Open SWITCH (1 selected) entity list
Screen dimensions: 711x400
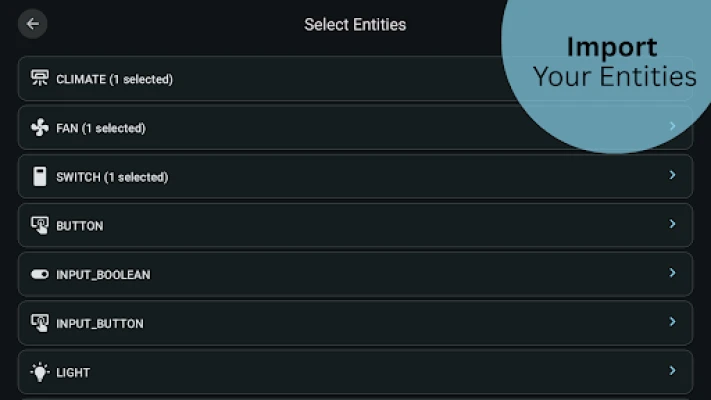(x=112, y=177)
